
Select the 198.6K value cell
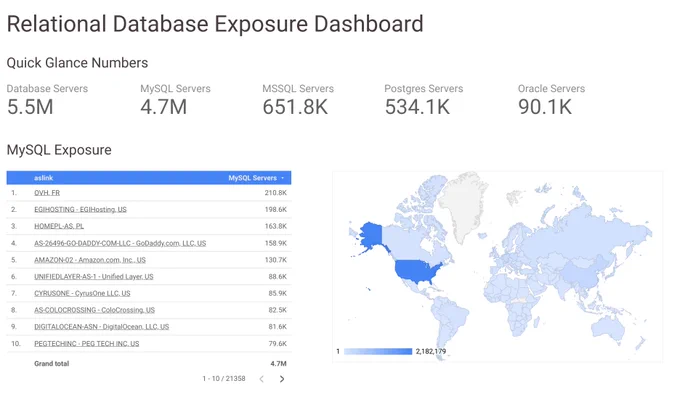pos(276,210)
